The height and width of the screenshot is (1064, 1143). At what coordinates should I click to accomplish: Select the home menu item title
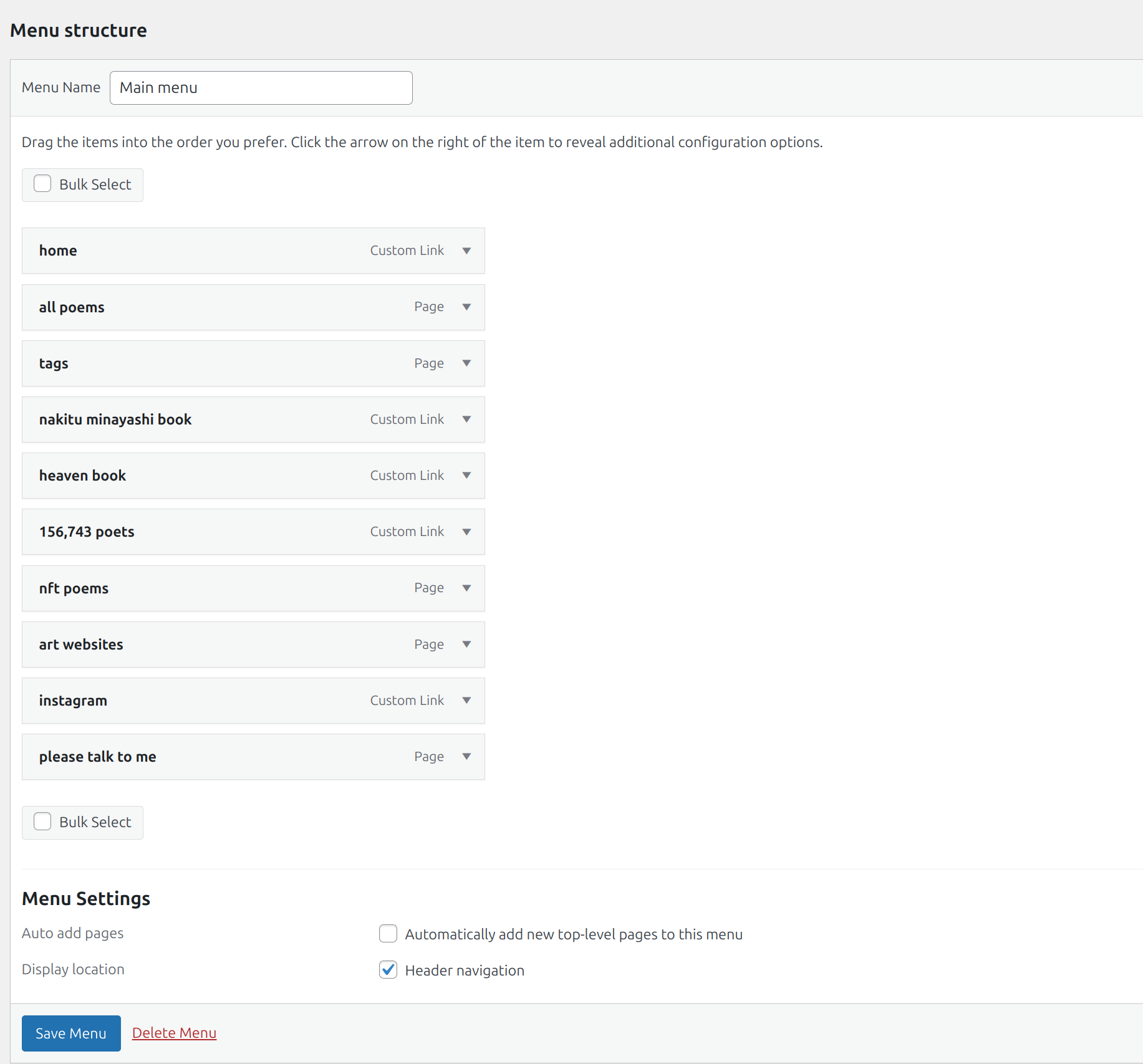pyautogui.click(x=58, y=251)
